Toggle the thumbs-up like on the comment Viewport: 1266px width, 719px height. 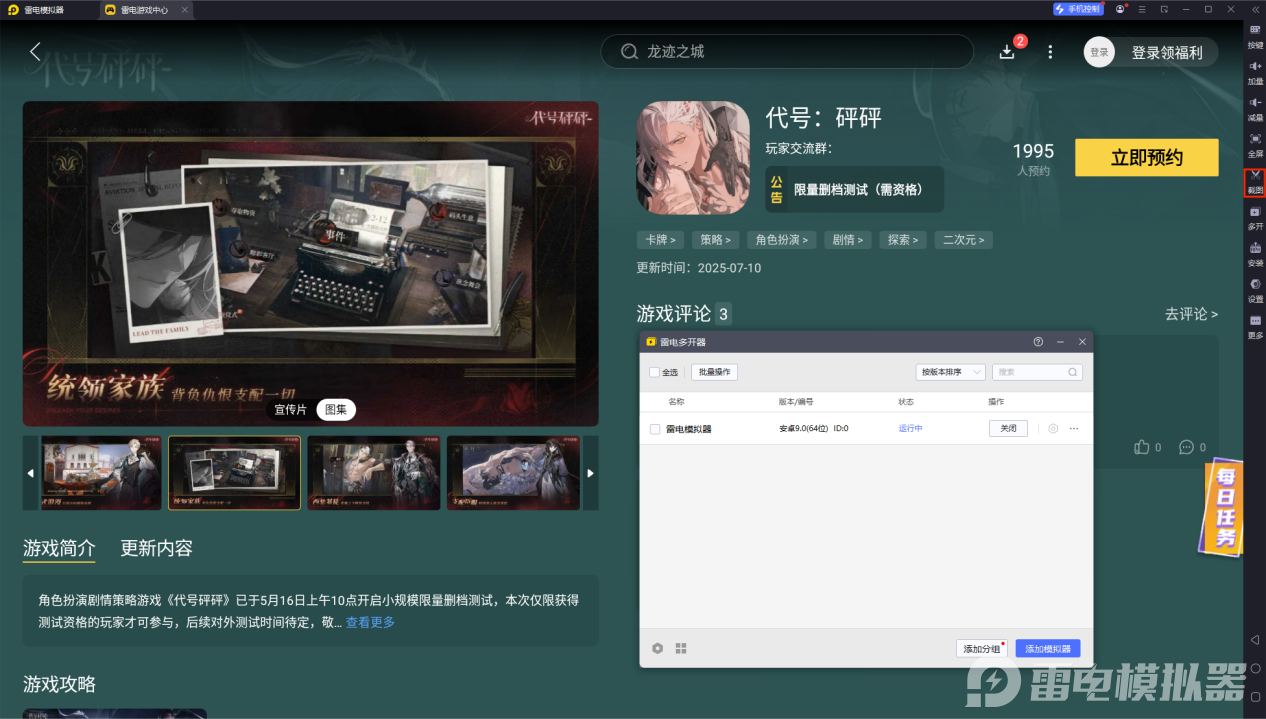tap(1142, 447)
